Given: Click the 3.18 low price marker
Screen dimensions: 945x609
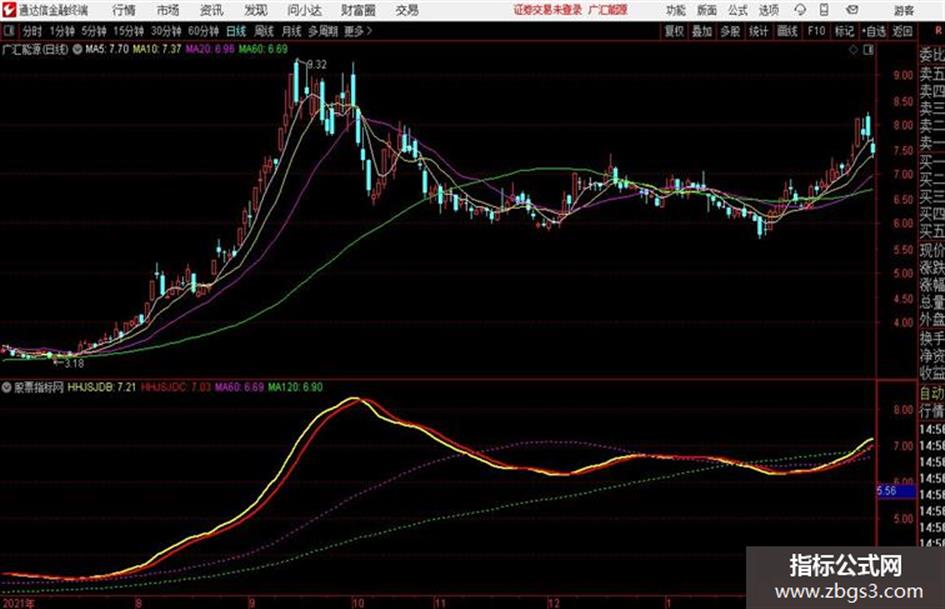Looking at the screenshot, I should click(x=73, y=364).
